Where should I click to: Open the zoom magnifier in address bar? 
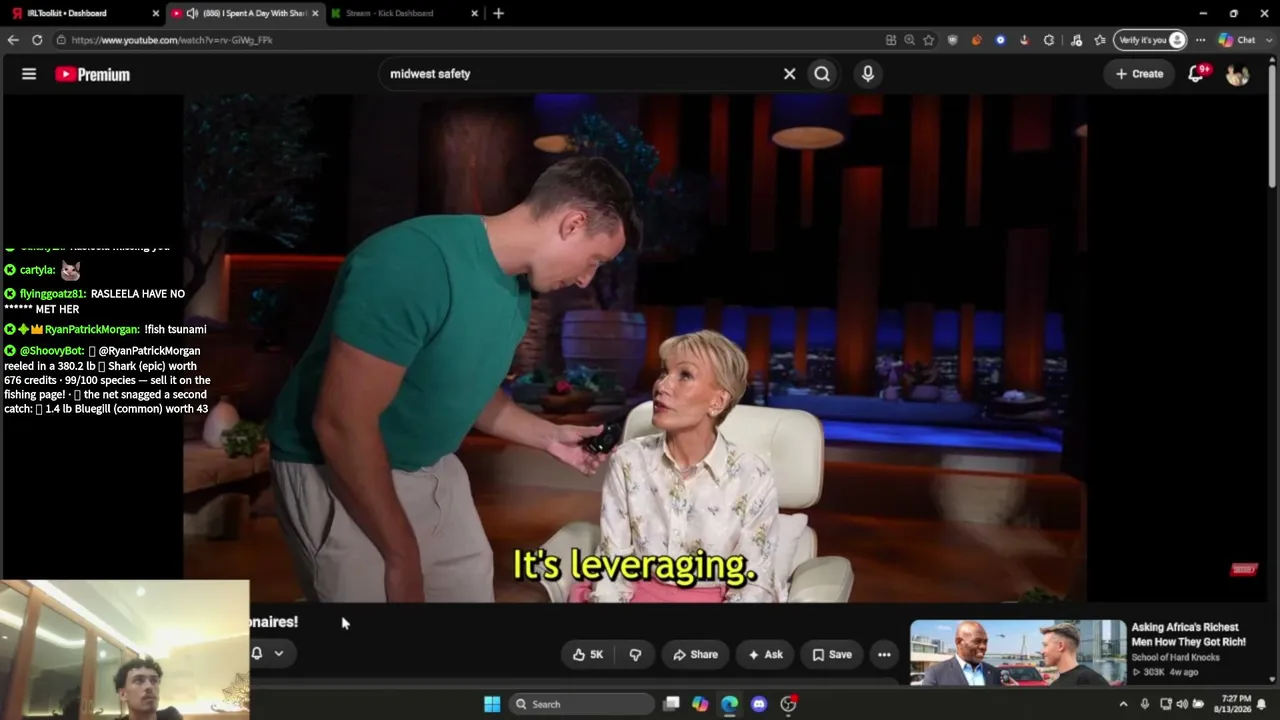coord(910,40)
